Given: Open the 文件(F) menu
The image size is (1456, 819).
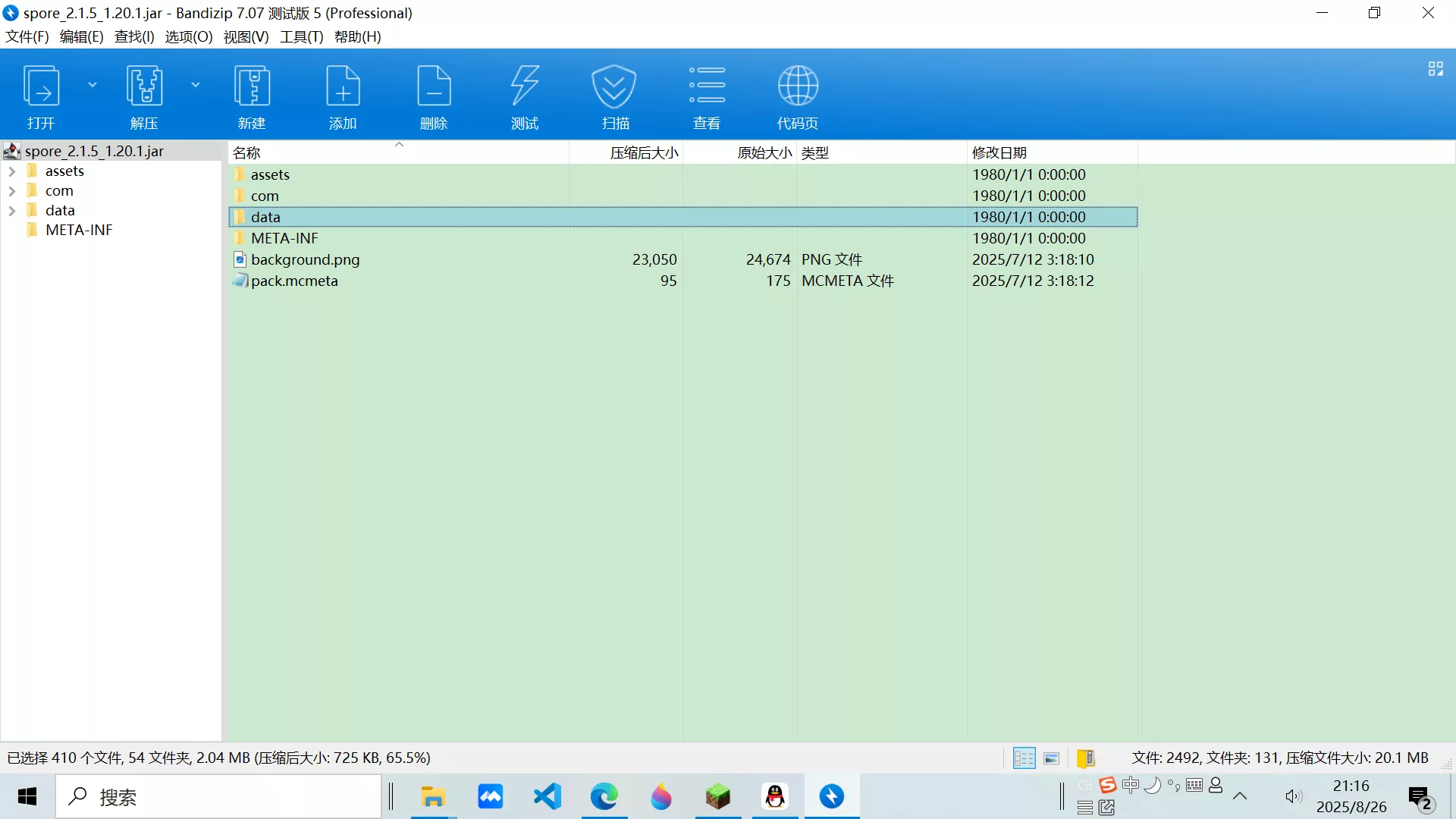Looking at the screenshot, I should pyautogui.click(x=27, y=36).
